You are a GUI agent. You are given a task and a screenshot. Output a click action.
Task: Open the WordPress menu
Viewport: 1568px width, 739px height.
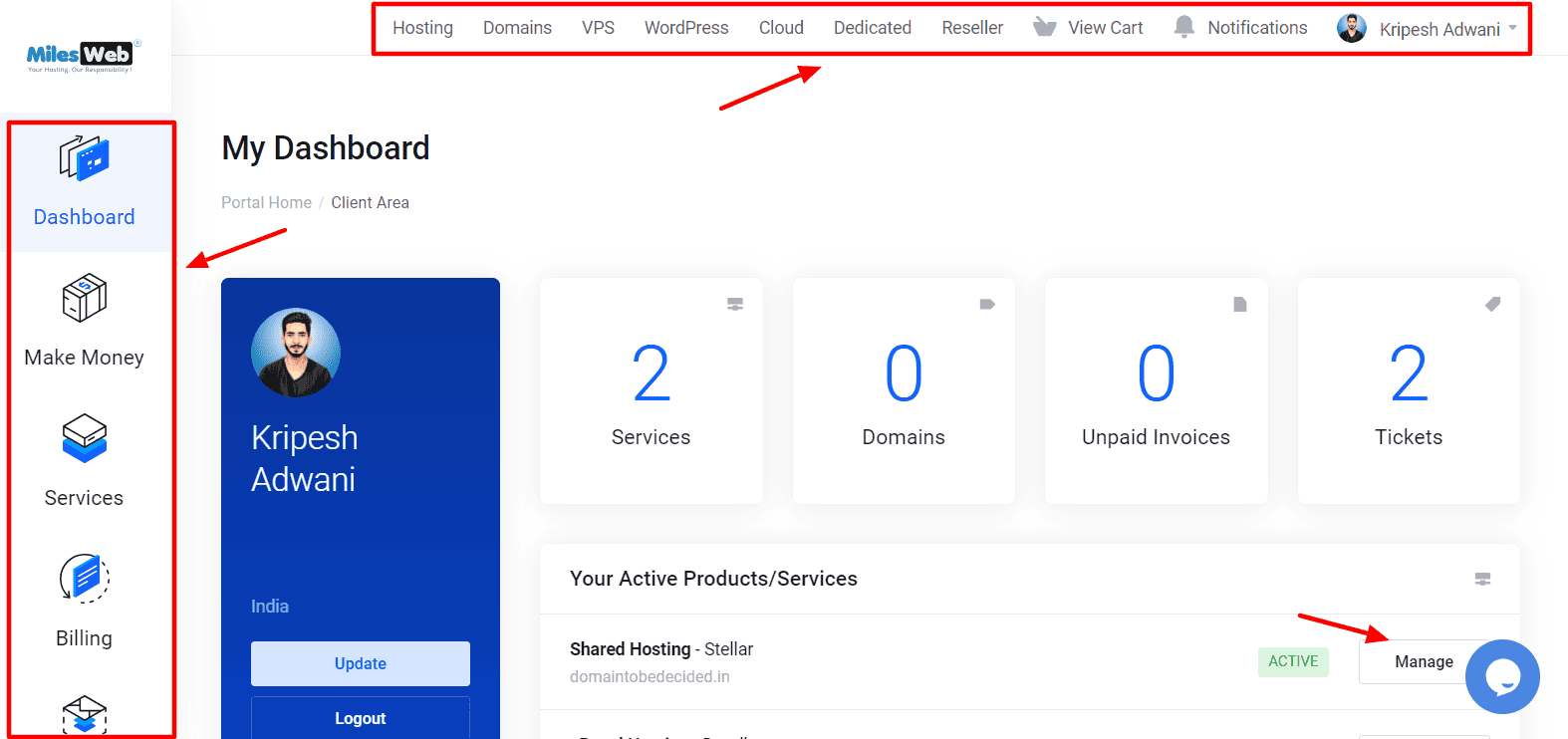[x=686, y=28]
